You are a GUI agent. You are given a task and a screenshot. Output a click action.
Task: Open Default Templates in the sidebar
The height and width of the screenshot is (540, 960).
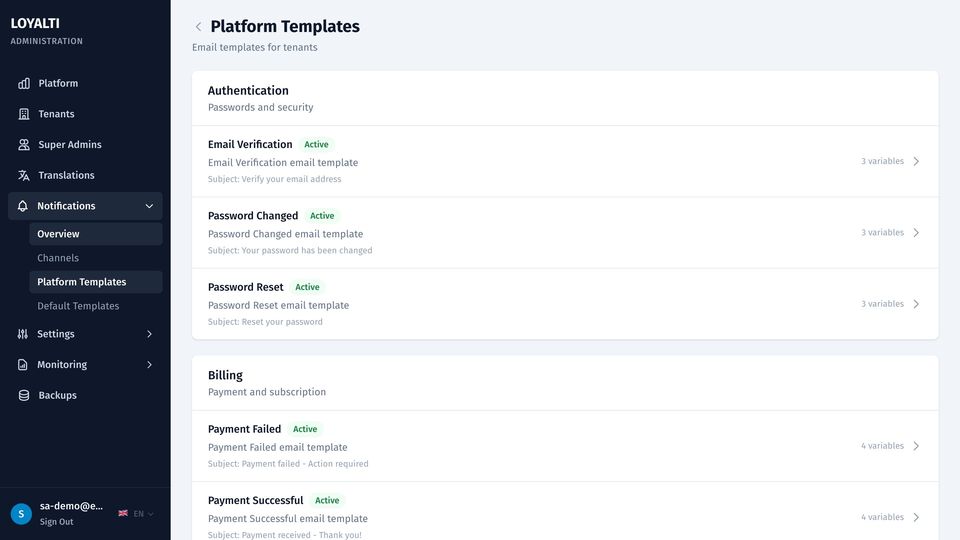[x=96, y=306]
